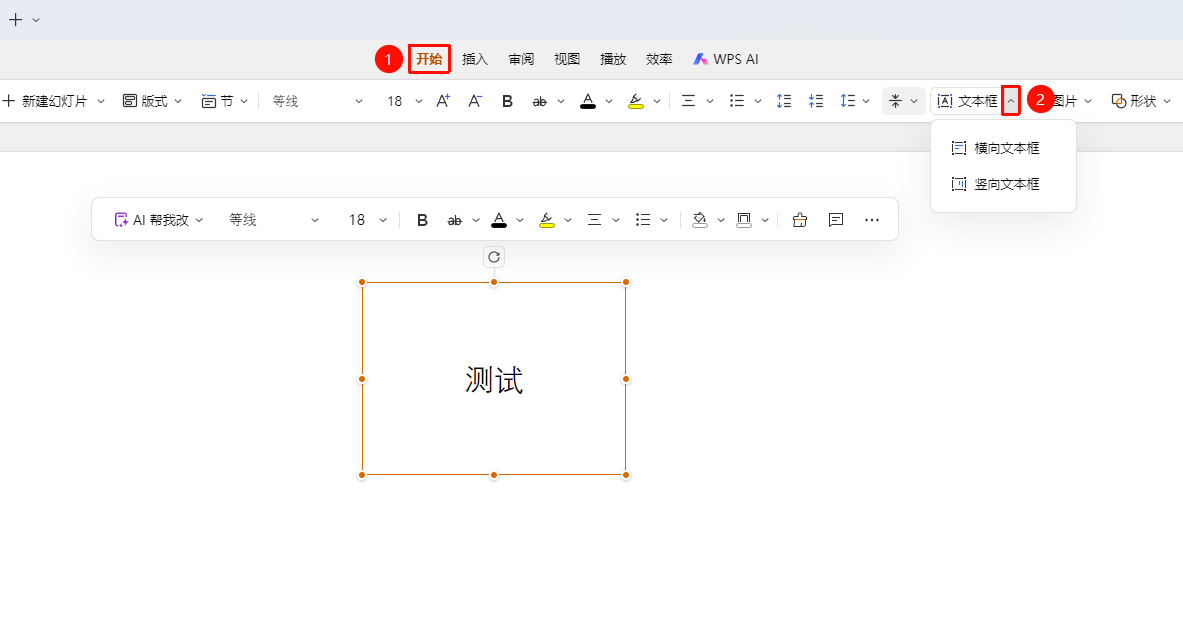Increase font size with the A+ icon

(x=444, y=100)
